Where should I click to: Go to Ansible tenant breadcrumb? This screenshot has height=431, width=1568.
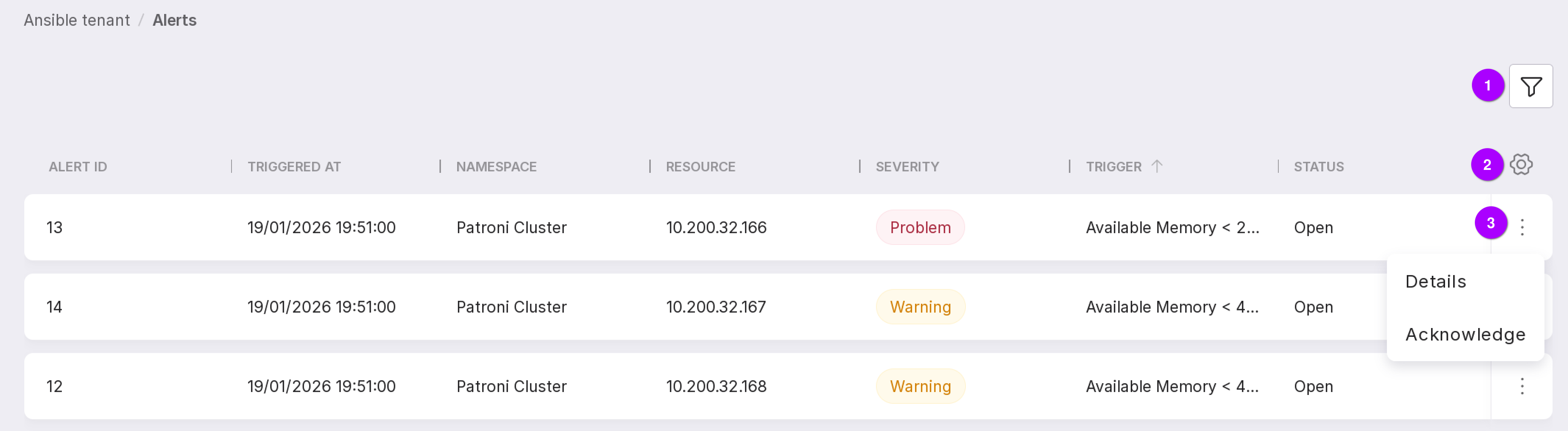click(x=77, y=20)
